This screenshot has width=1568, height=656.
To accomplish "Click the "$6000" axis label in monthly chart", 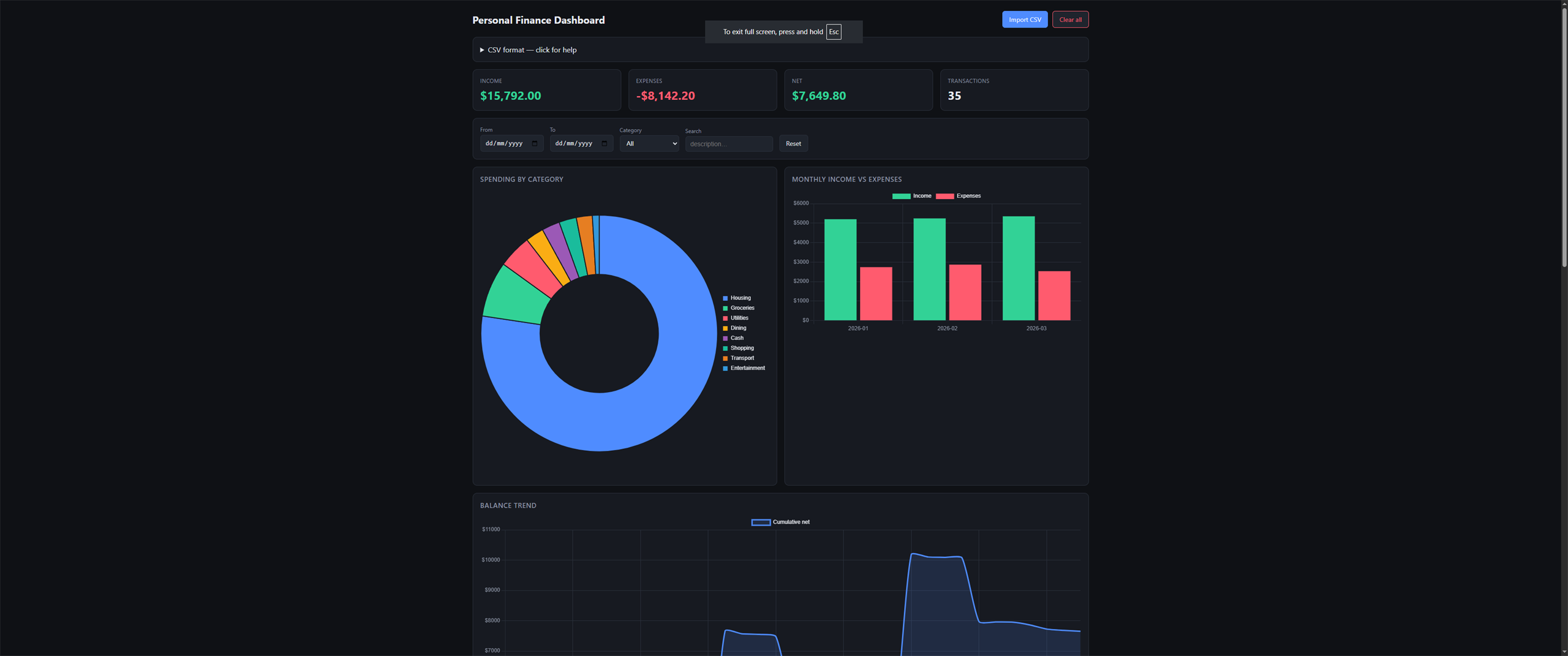I will tap(801, 203).
